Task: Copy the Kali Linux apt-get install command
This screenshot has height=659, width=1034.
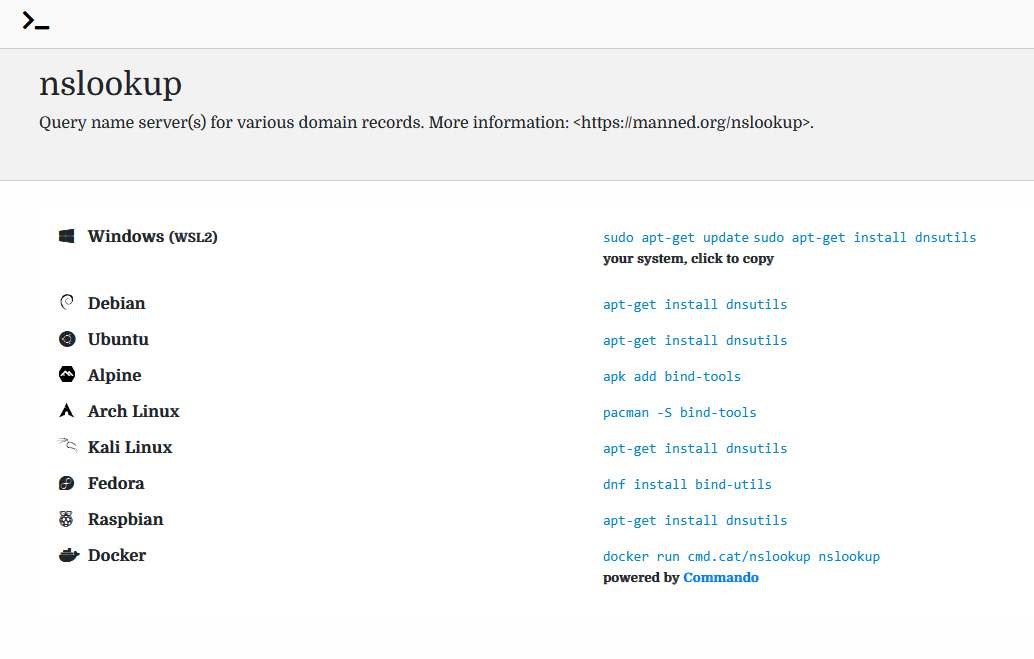Action: pos(695,449)
